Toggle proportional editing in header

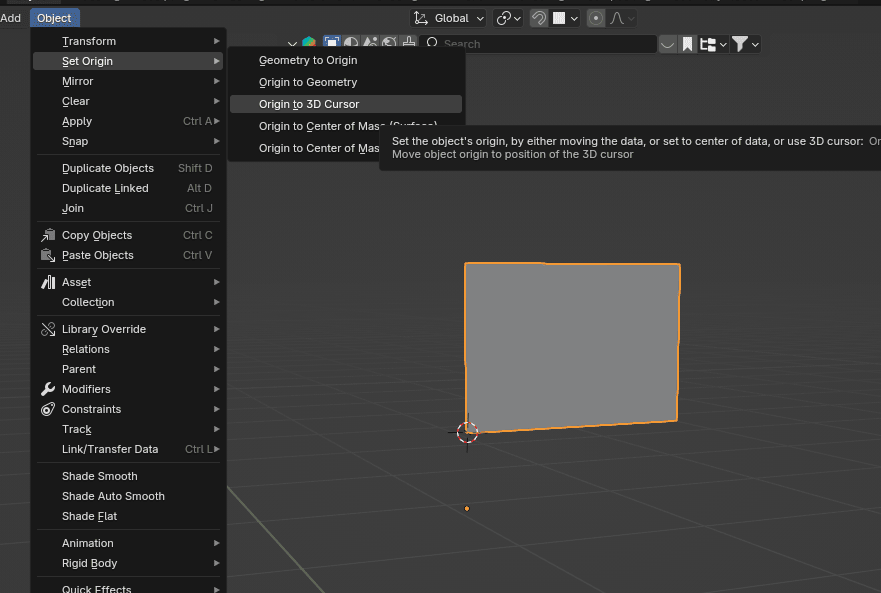coord(596,18)
